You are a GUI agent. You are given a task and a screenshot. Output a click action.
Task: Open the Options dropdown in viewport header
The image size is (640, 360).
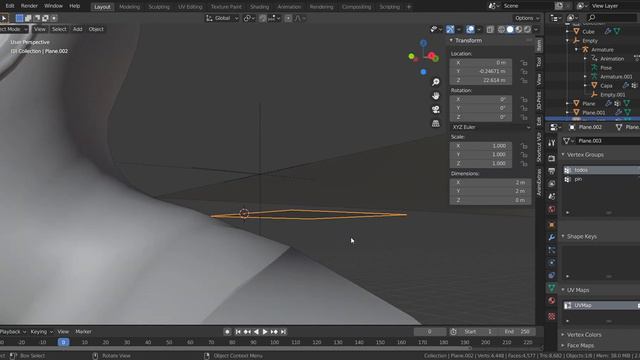527,18
